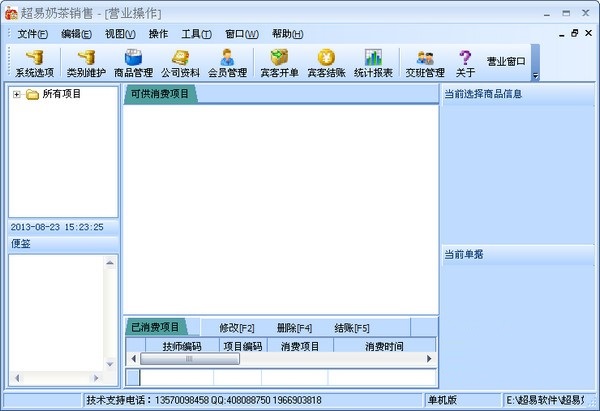Screen dimensions: 600x411
Task: Click the 便签 panel header
Action: pyautogui.click(x=63, y=244)
